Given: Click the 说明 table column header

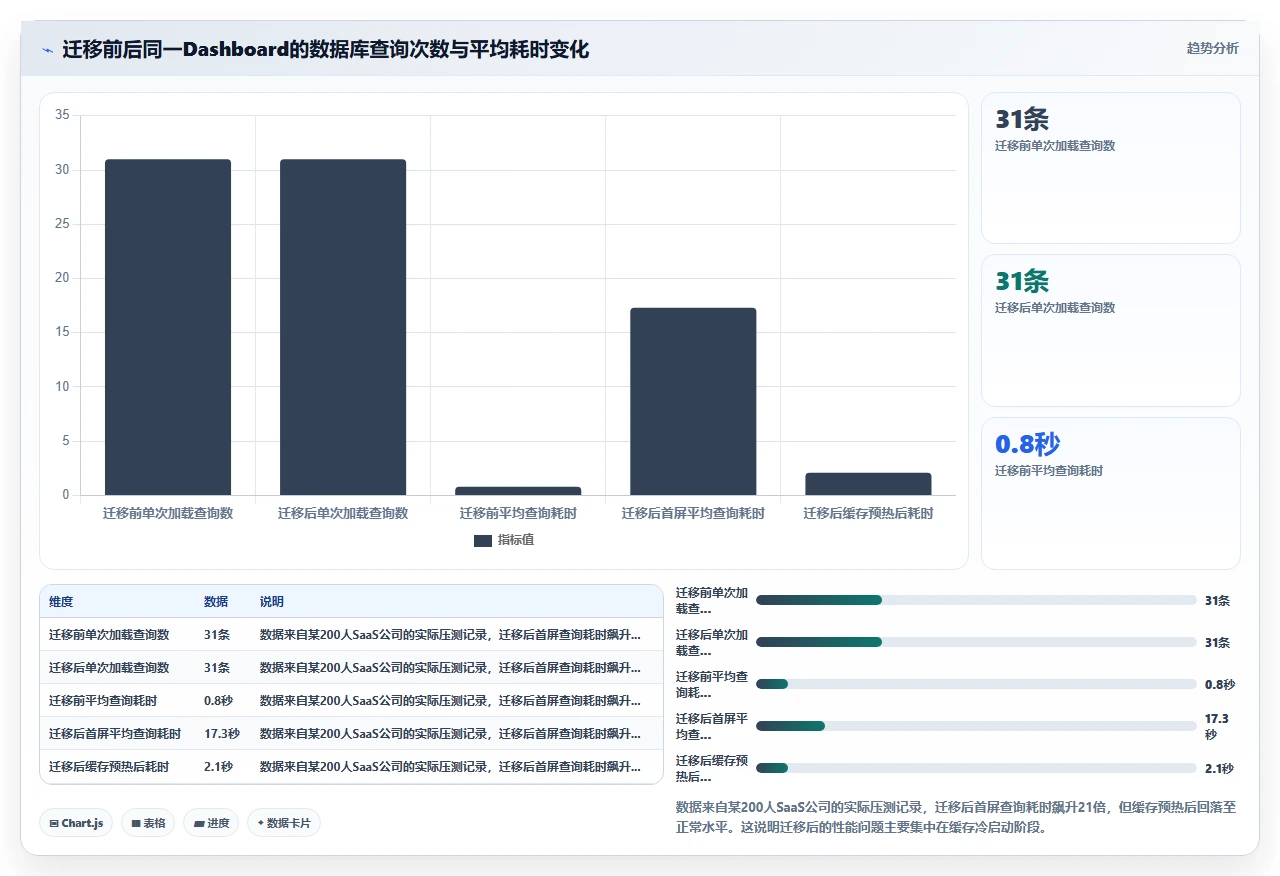Looking at the screenshot, I should tap(272, 602).
